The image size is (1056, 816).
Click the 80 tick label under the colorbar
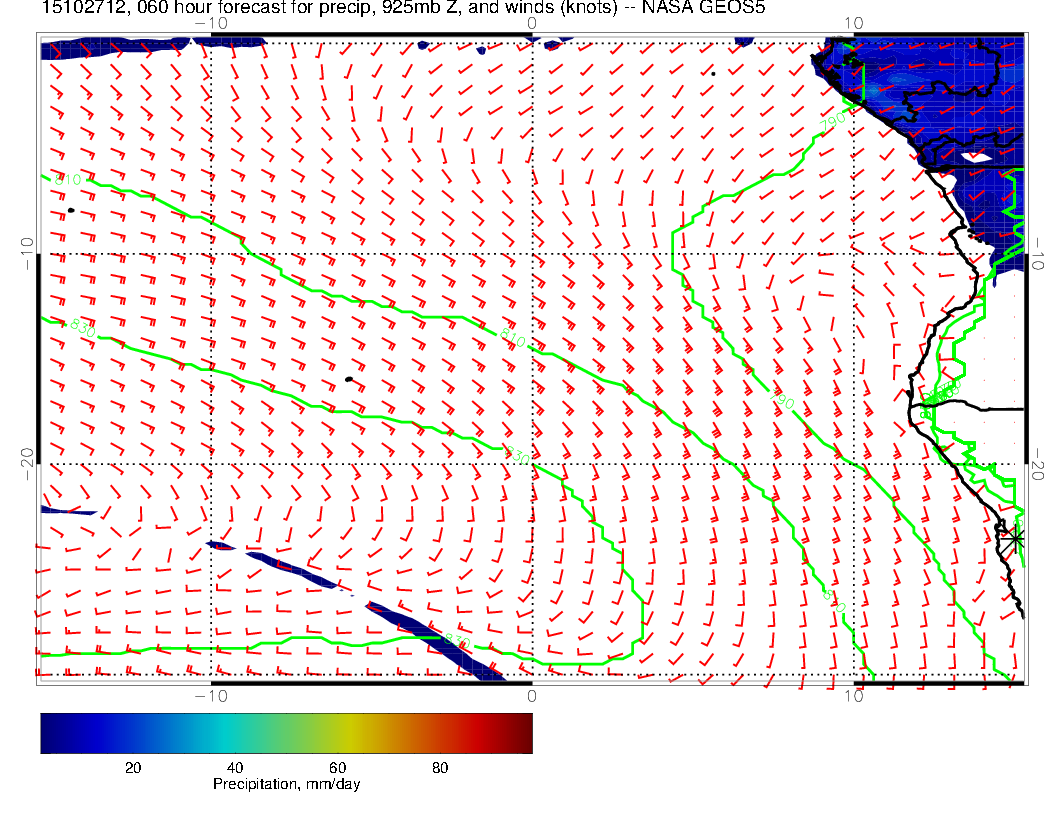[439, 767]
